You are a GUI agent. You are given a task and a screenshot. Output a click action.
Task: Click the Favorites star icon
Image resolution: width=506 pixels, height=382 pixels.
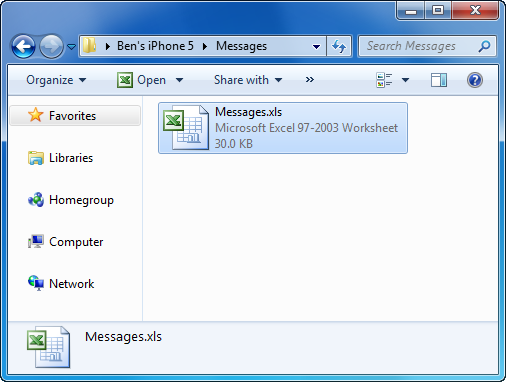[x=35, y=115]
